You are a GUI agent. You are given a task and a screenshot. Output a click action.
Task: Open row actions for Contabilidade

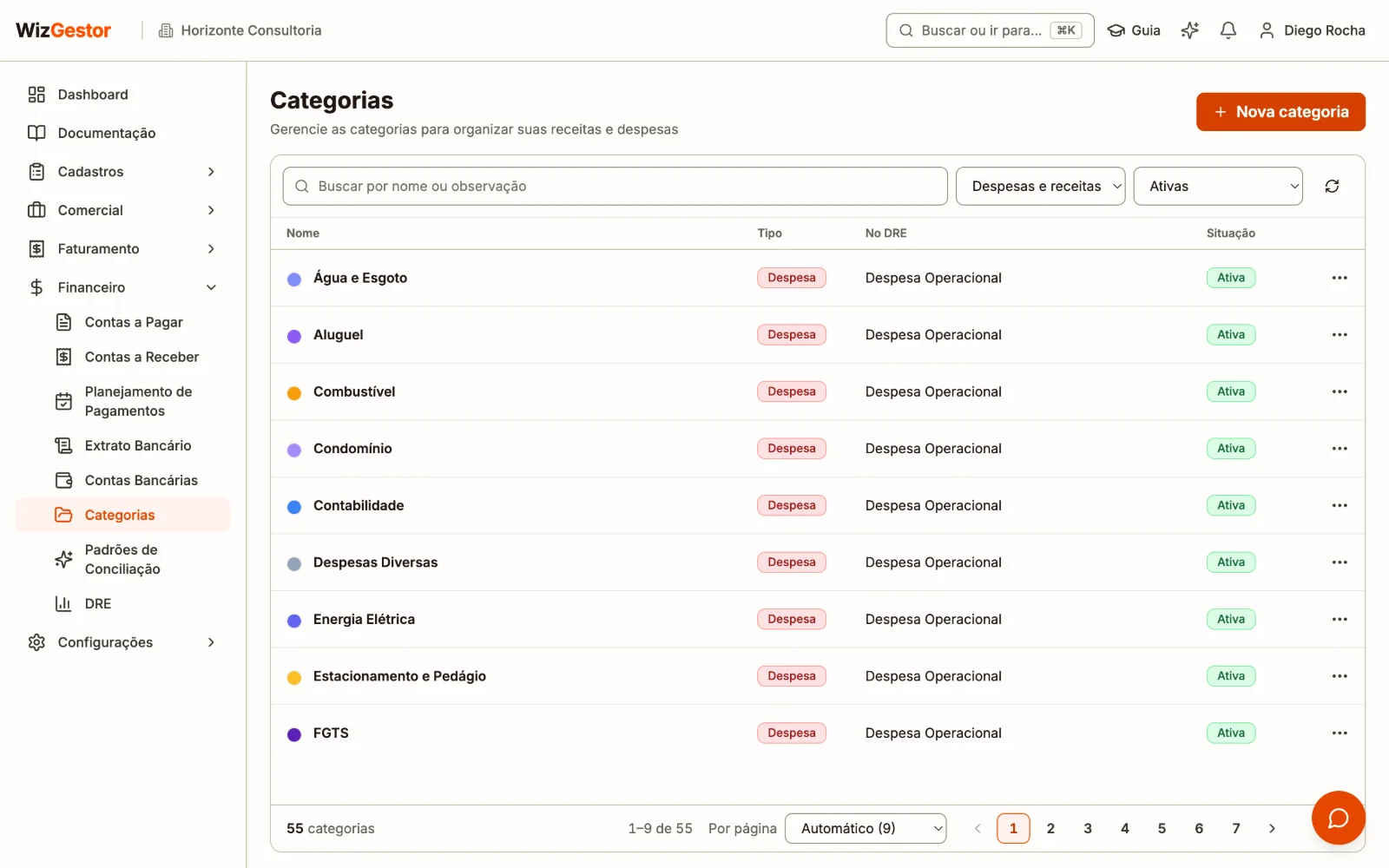pos(1340,505)
